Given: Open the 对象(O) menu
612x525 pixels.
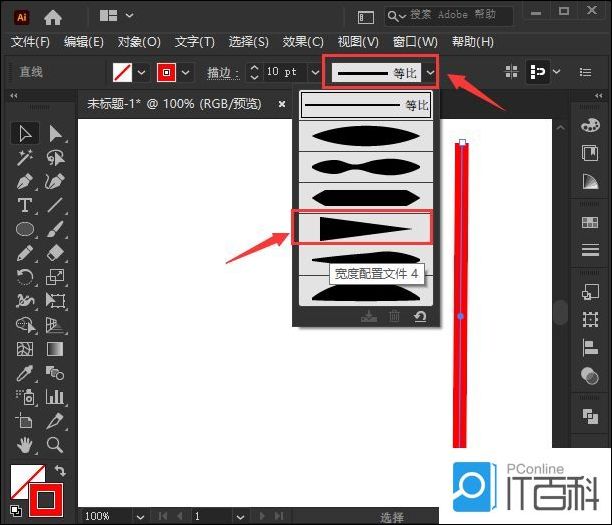Looking at the screenshot, I should pos(139,41).
